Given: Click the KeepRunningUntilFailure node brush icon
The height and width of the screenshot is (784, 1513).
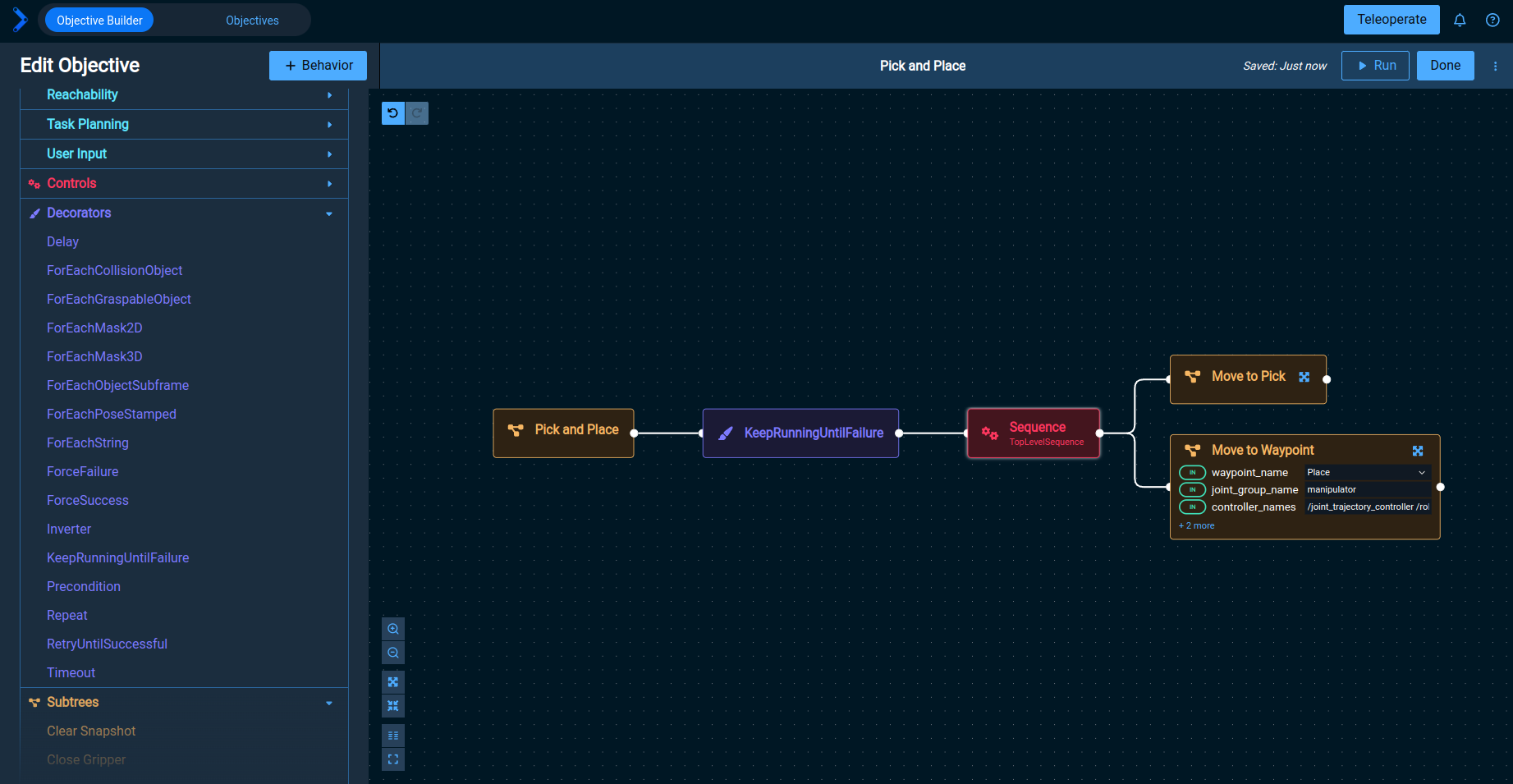Looking at the screenshot, I should point(726,433).
